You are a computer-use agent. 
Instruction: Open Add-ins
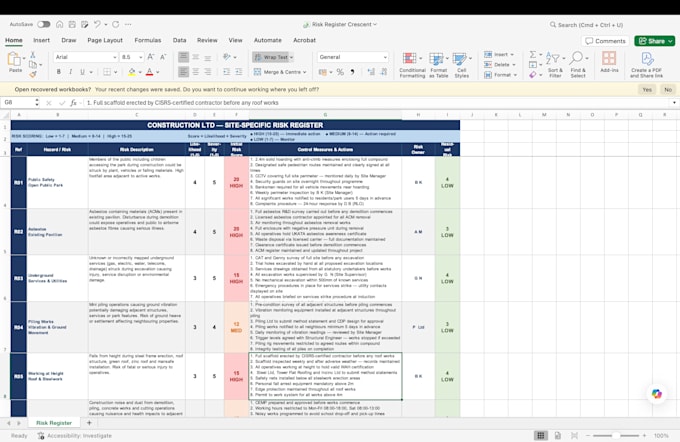[x=609, y=62]
